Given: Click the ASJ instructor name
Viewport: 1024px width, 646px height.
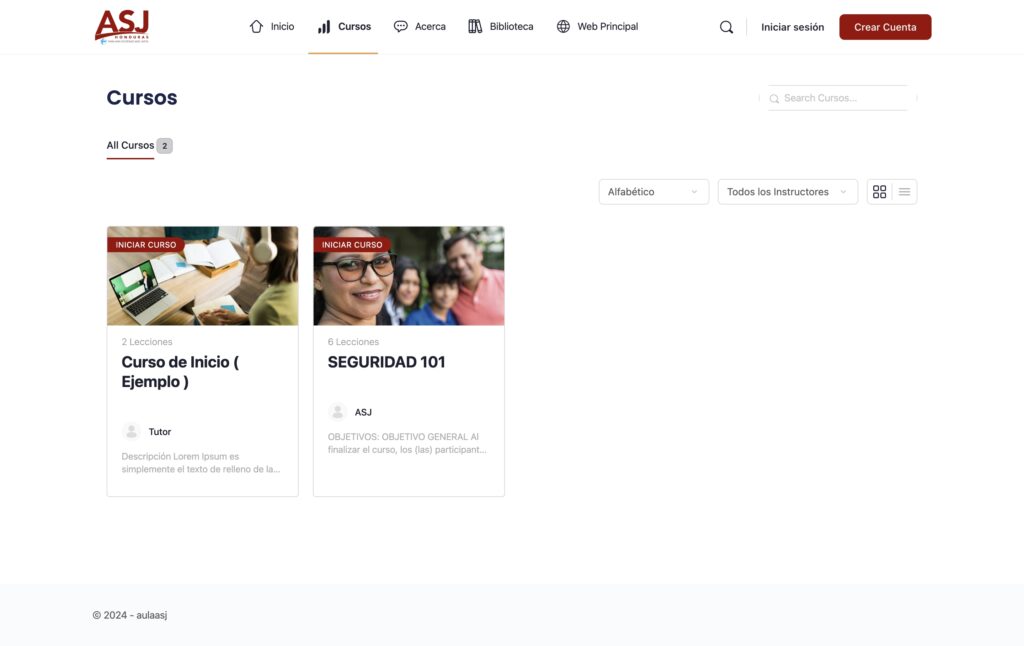Looking at the screenshot, I should (363, 412).
